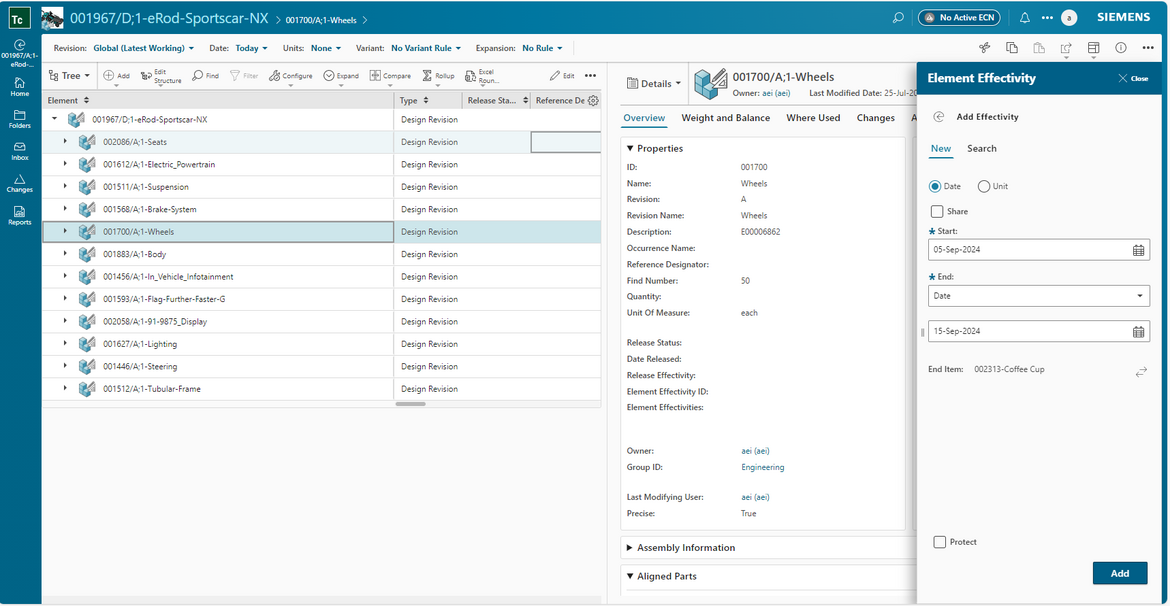Viewport: 1170px width, 606px height.
Task: Open End date calendar picker
Action: point(1138,331)
